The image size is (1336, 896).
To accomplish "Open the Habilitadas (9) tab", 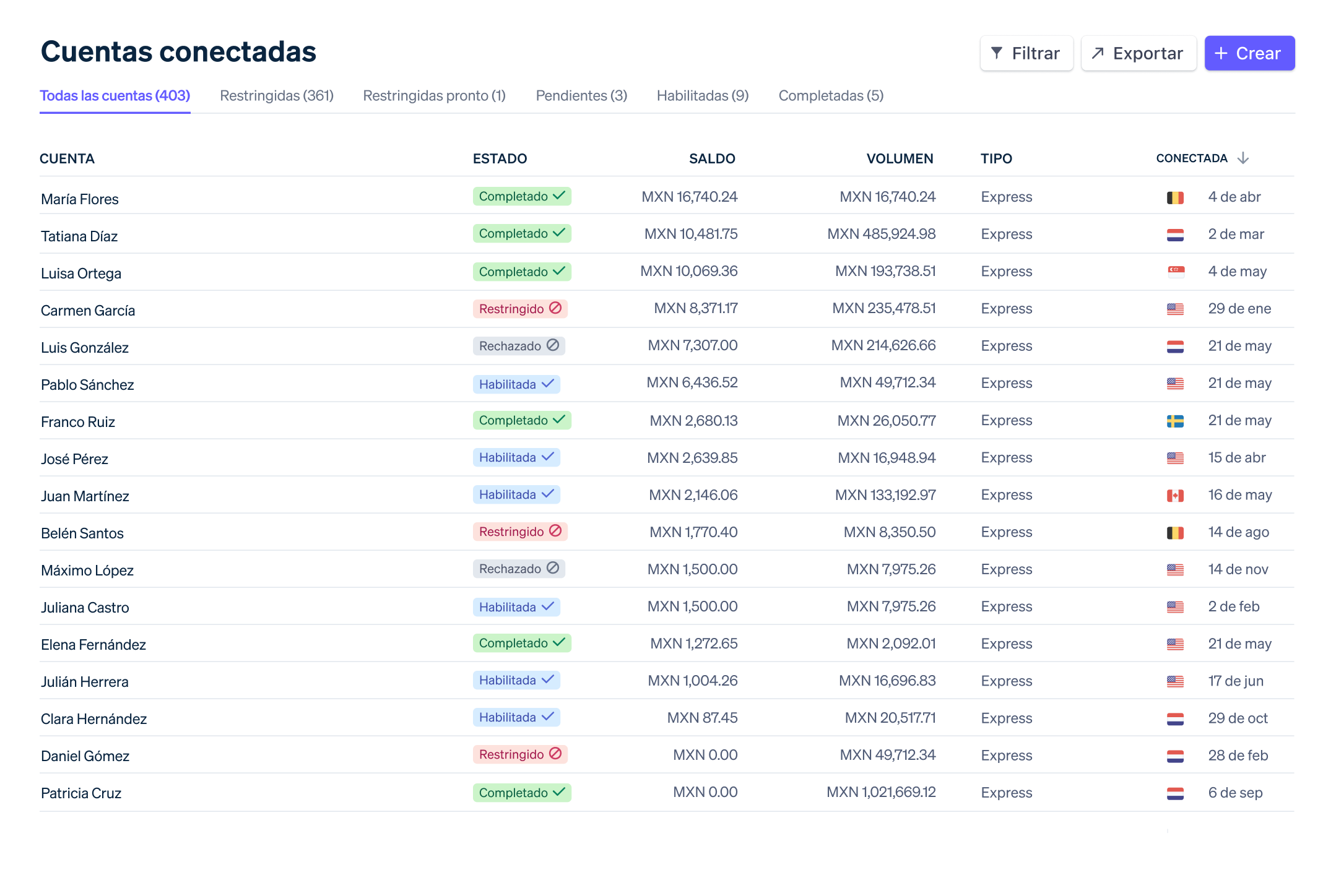I will coord(703,96).
